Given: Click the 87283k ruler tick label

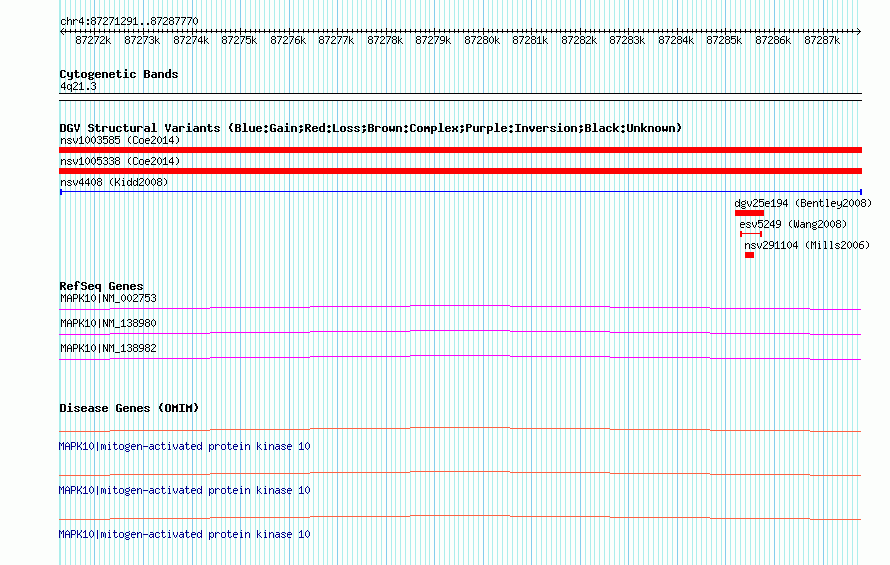Looking at the screenshot, I should click(x=627, y=40).
